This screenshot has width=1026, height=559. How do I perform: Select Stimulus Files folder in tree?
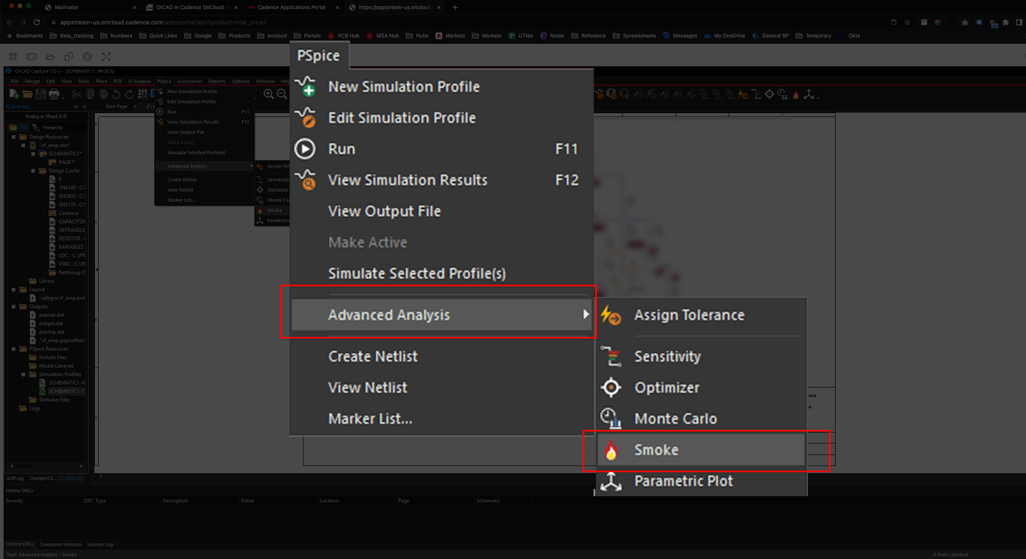[x=54, y=399]
